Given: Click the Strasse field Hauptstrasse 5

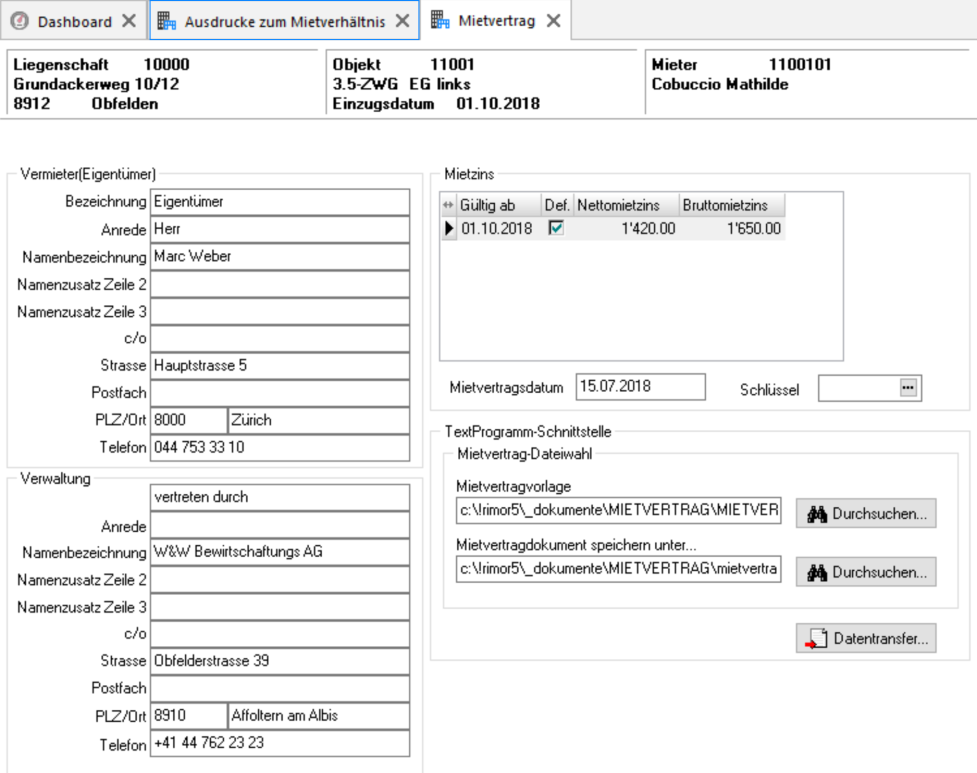Looking at the screenshot, I should tap(280, 366).
